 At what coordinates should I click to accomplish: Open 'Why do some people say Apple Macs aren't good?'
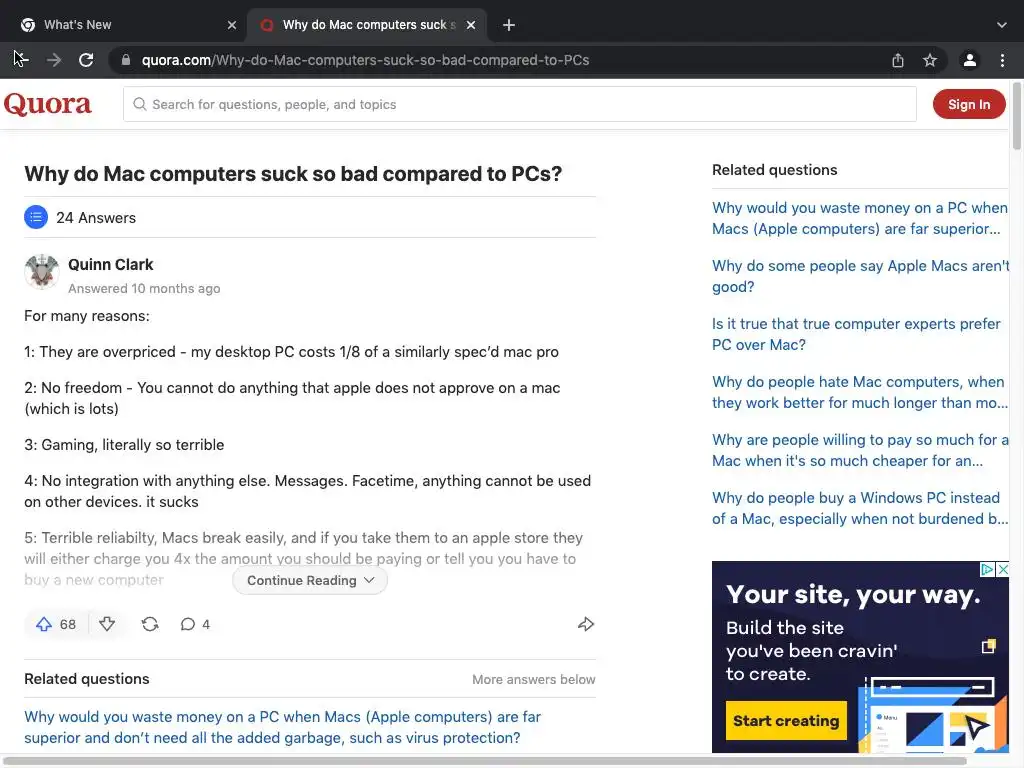(860, 276)
